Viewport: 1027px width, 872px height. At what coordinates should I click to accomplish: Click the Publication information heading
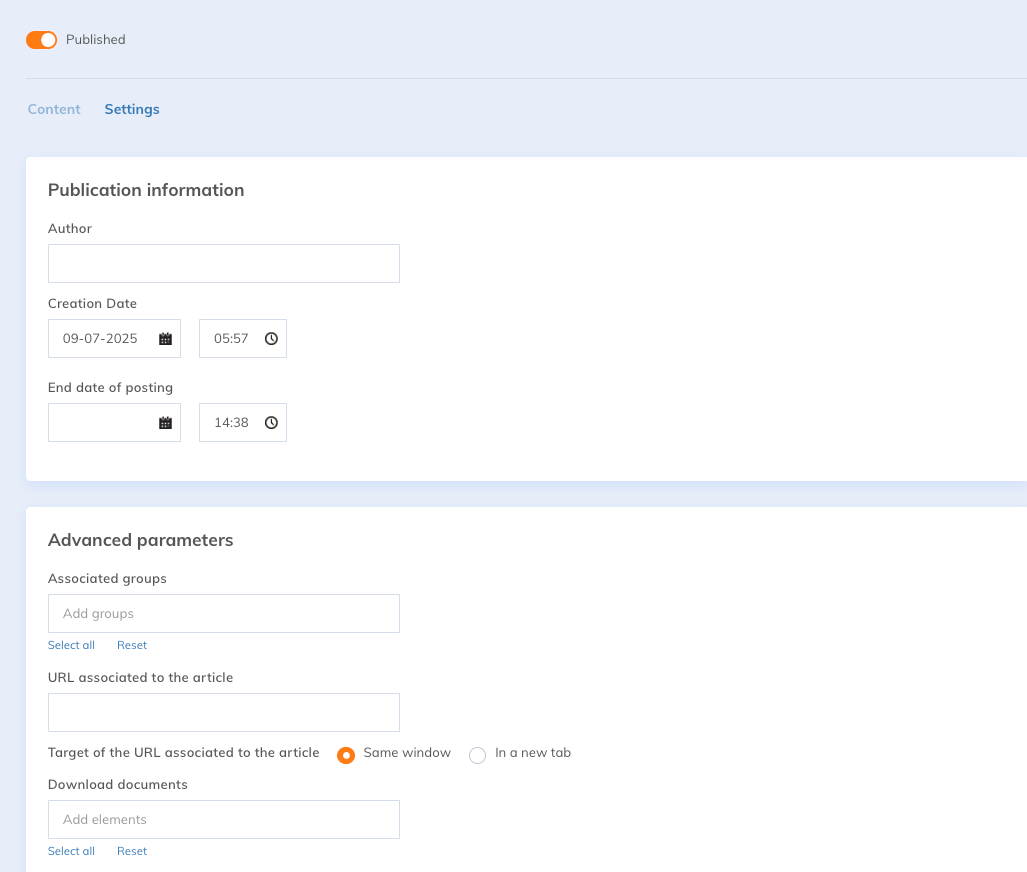click(146, 190)
